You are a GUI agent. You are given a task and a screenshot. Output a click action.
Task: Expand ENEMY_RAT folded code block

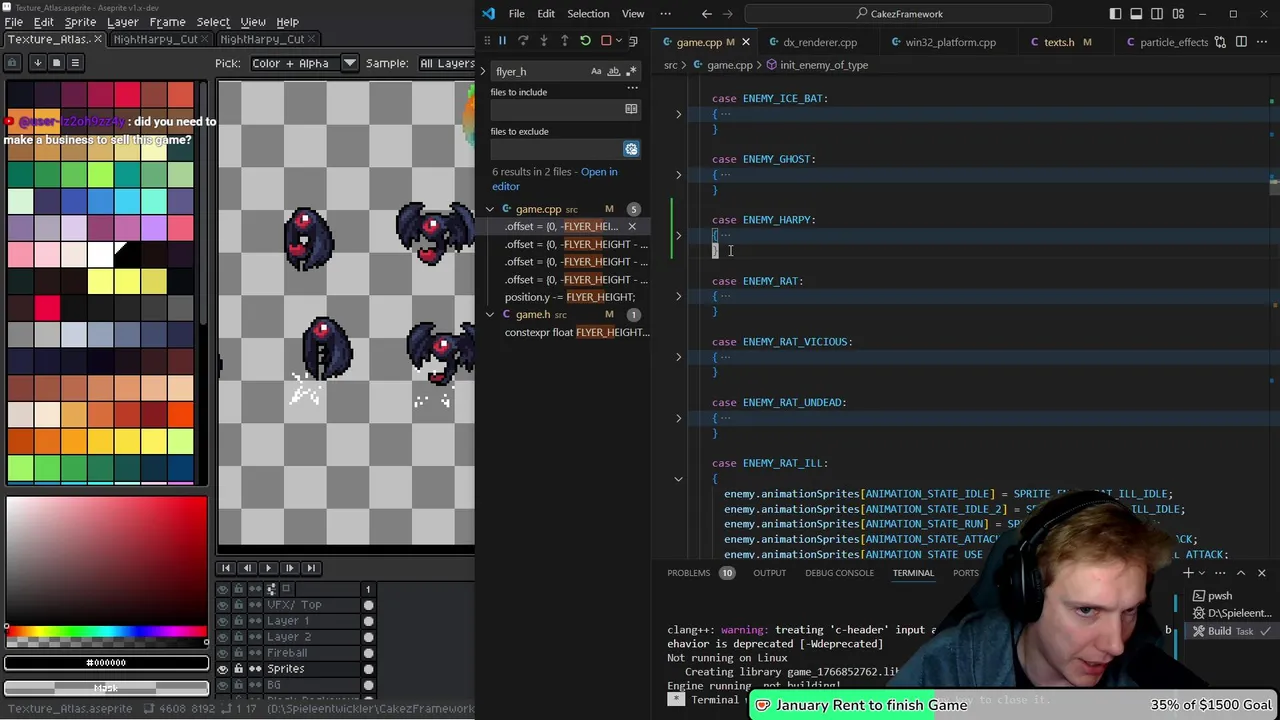coord(678,297)
